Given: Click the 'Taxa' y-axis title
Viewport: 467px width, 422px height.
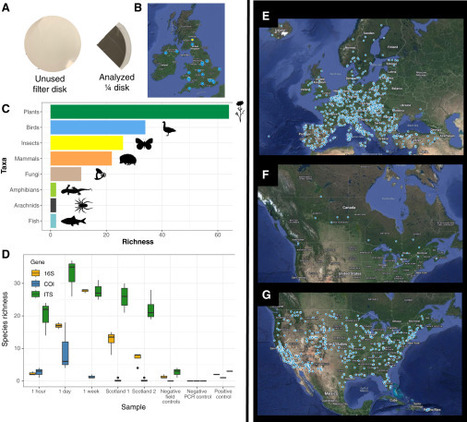Looking at the screenshot, I should (x=4, y=165).
